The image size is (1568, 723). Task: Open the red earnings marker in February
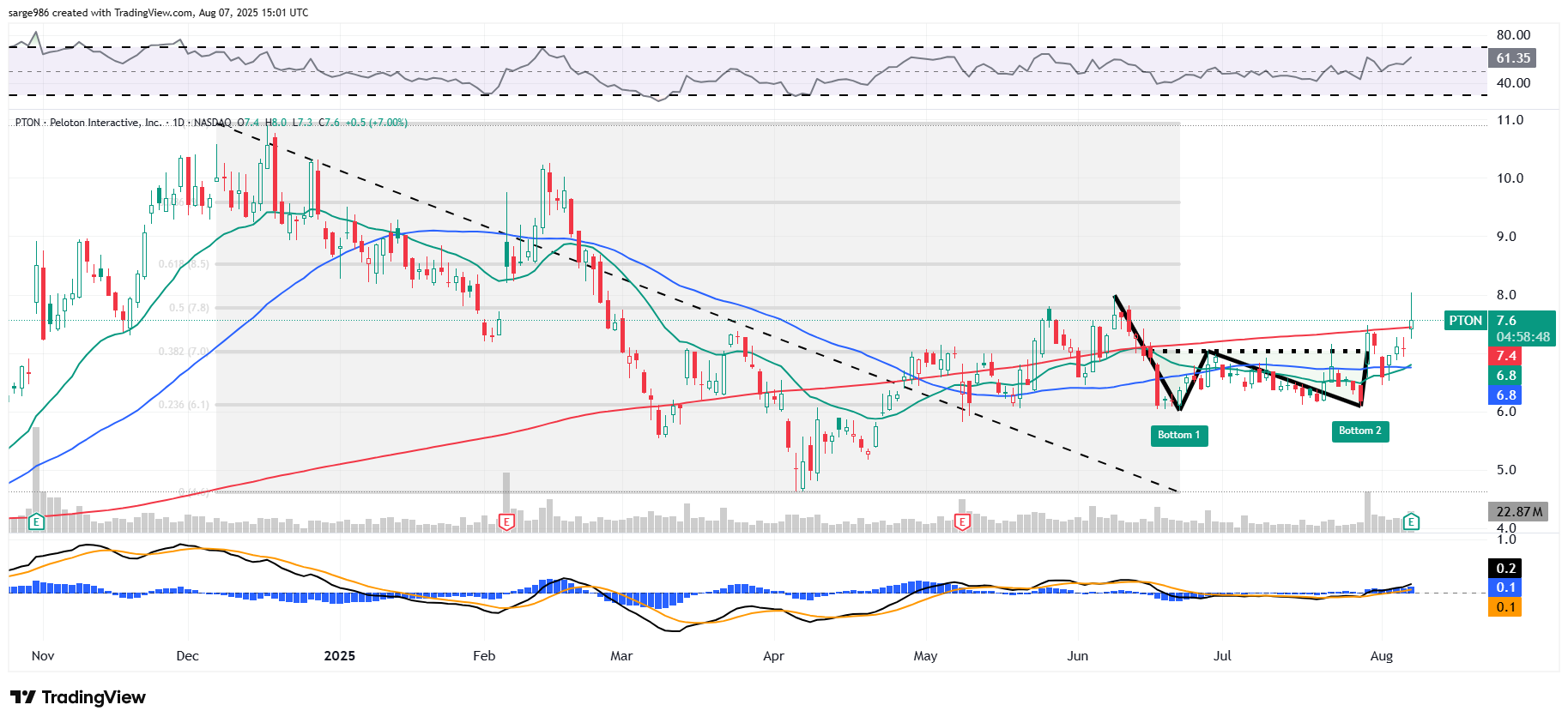(x=506, y=521)
